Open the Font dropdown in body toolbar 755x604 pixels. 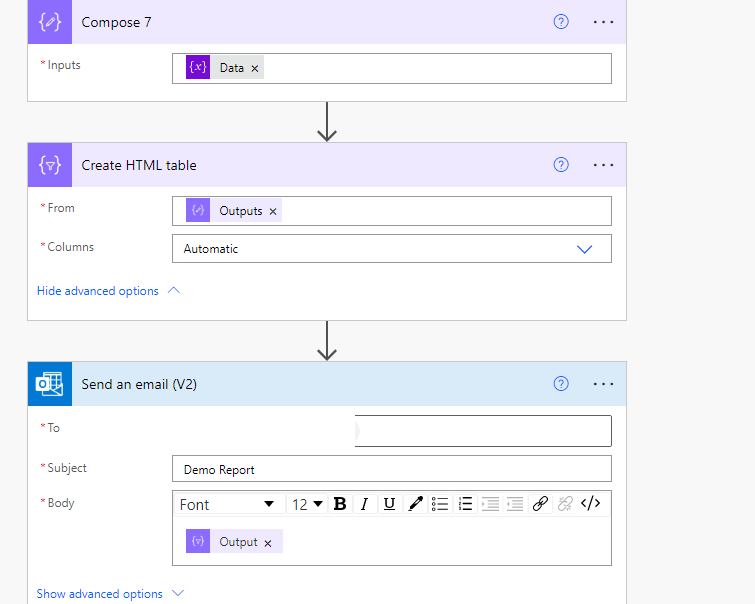pos(227,504)
